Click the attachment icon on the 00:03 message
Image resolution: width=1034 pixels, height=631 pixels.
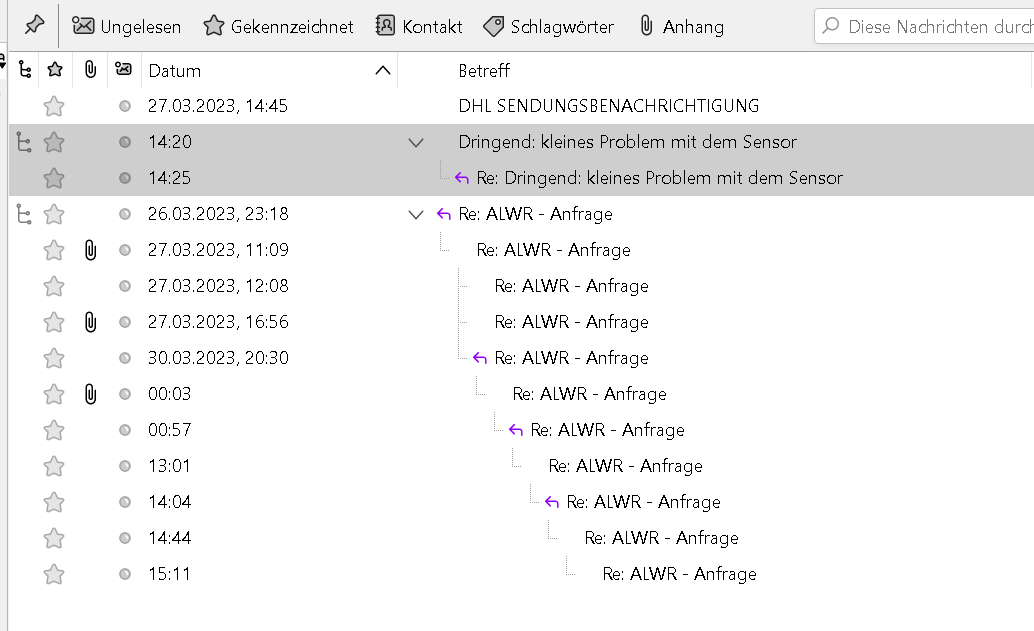90,394
